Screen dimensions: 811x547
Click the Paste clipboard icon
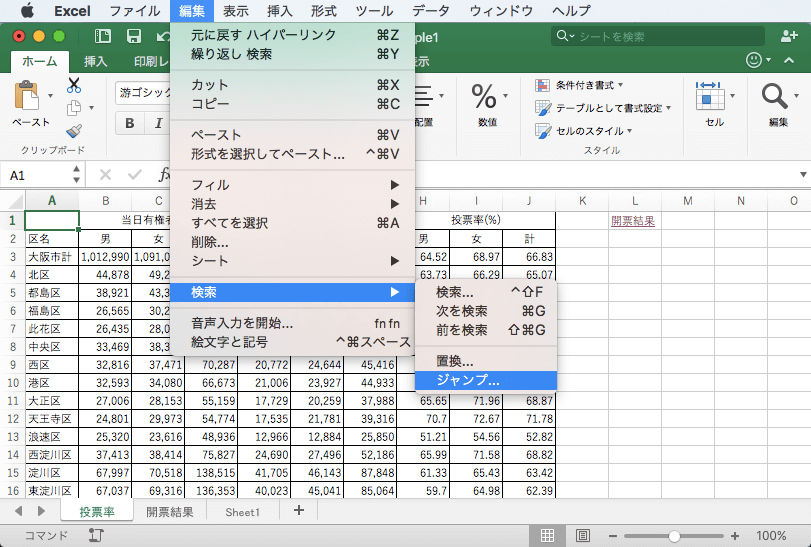(x=27, y=96)
